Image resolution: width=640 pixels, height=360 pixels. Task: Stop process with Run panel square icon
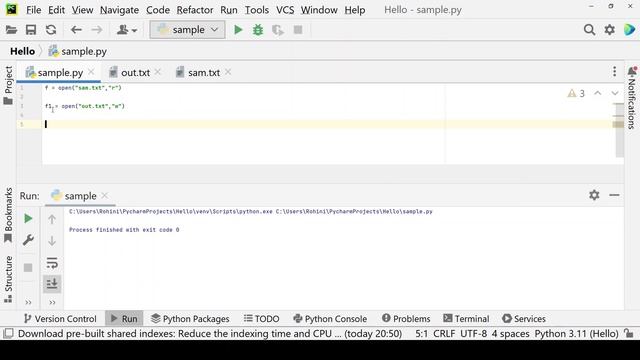click(28, 268)
